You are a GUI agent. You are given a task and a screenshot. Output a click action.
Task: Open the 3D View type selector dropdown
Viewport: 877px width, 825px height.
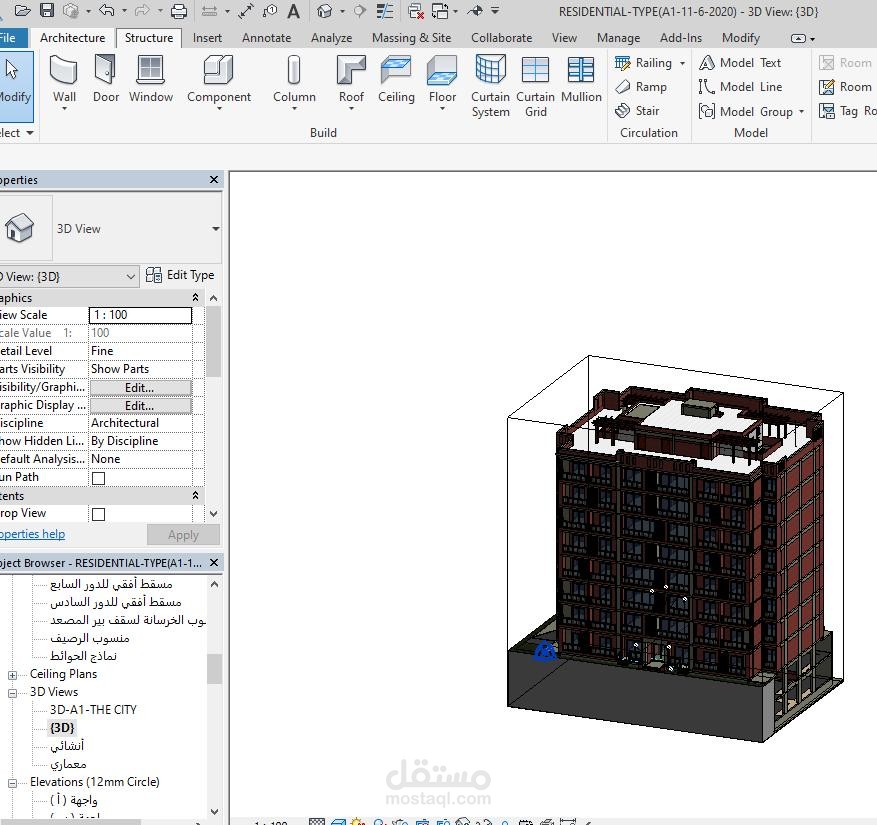pyautogui.click(x=215, y=229)
